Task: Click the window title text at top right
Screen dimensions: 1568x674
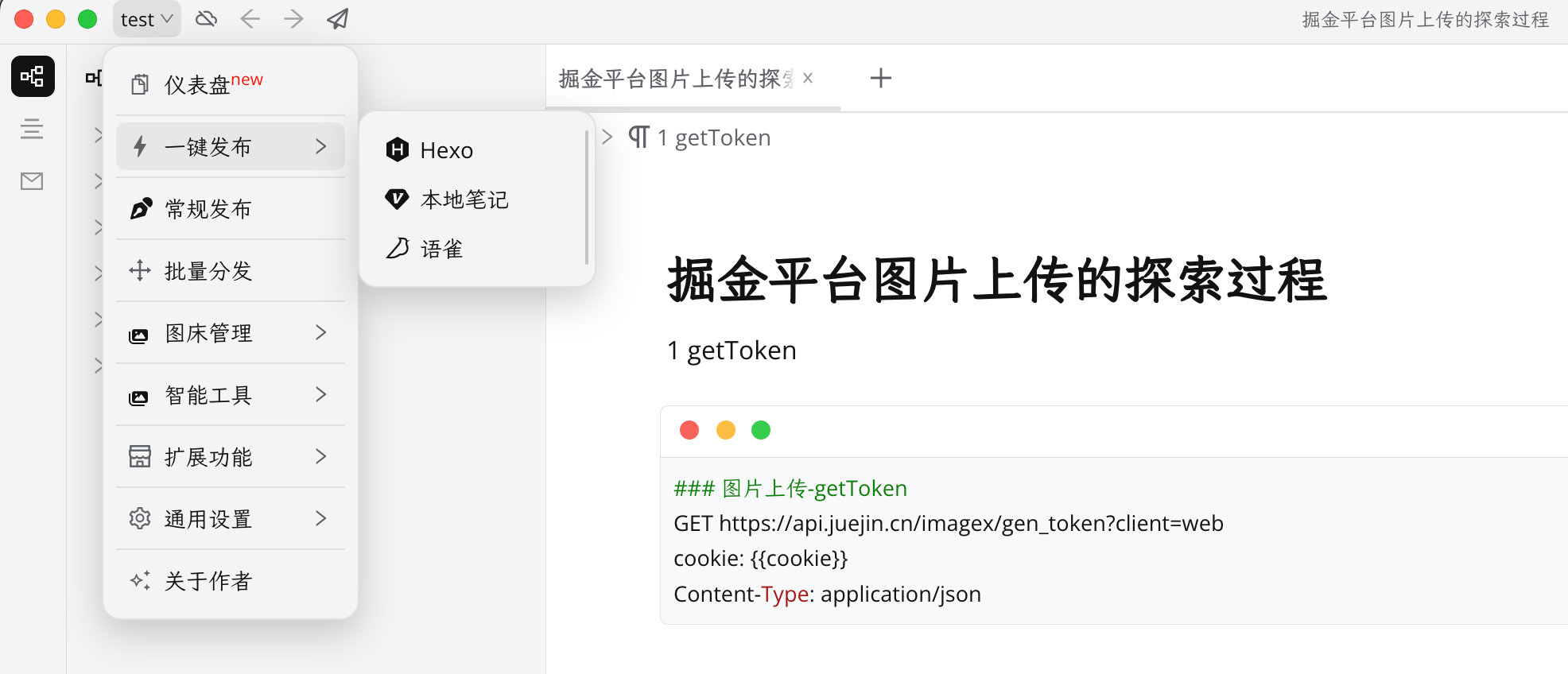Action: click(1426, 20)
